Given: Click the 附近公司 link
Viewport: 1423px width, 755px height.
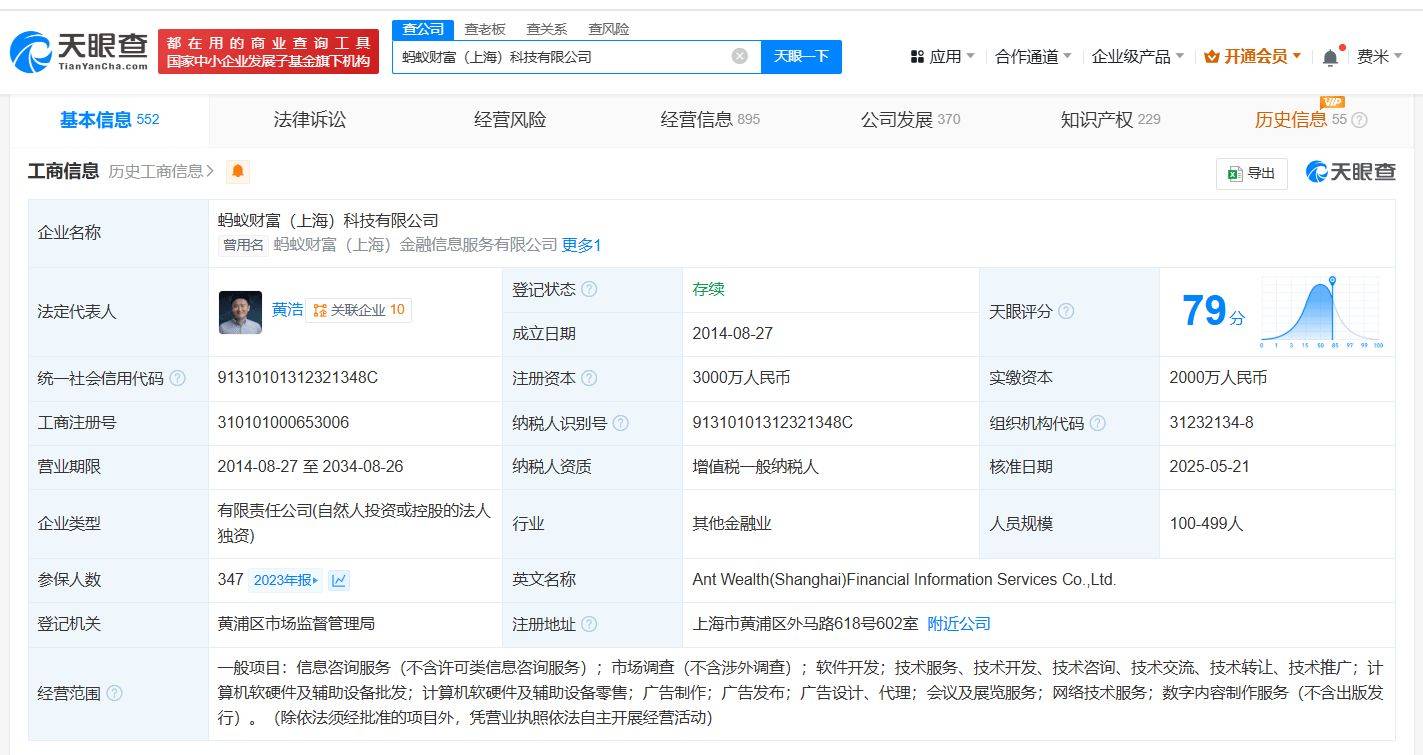Looking at the screenshot, I should [x=958, y=624].
